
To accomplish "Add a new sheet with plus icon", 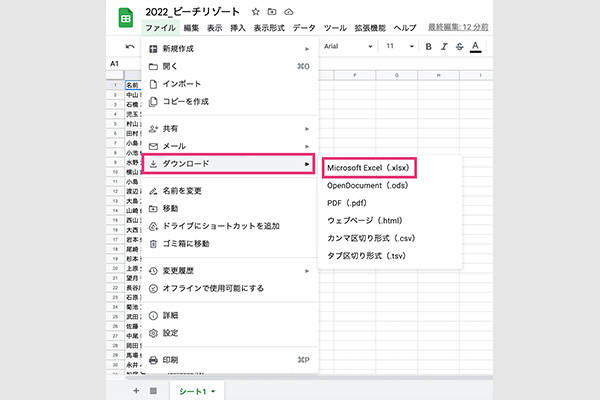I will tap(136, 390).
